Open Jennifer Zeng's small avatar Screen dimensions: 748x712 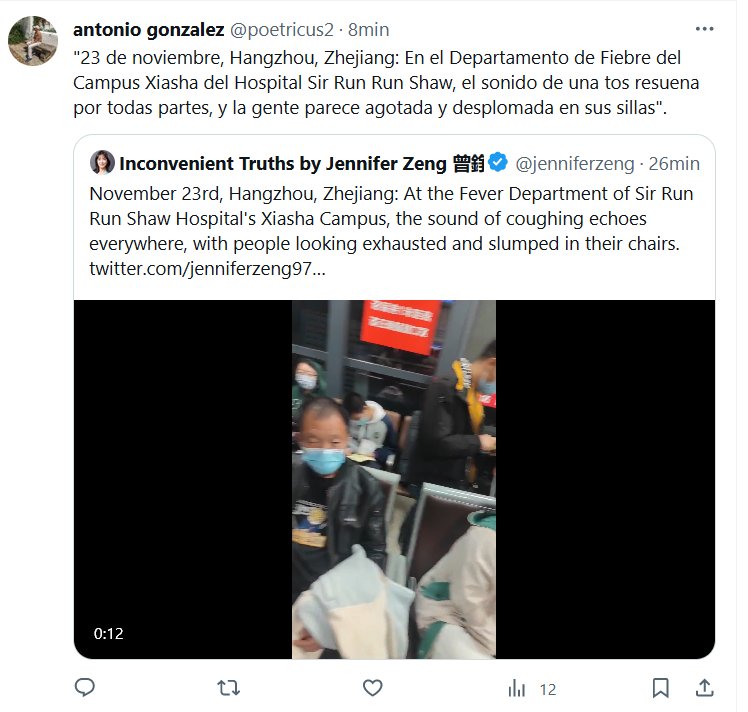(102, 163)
